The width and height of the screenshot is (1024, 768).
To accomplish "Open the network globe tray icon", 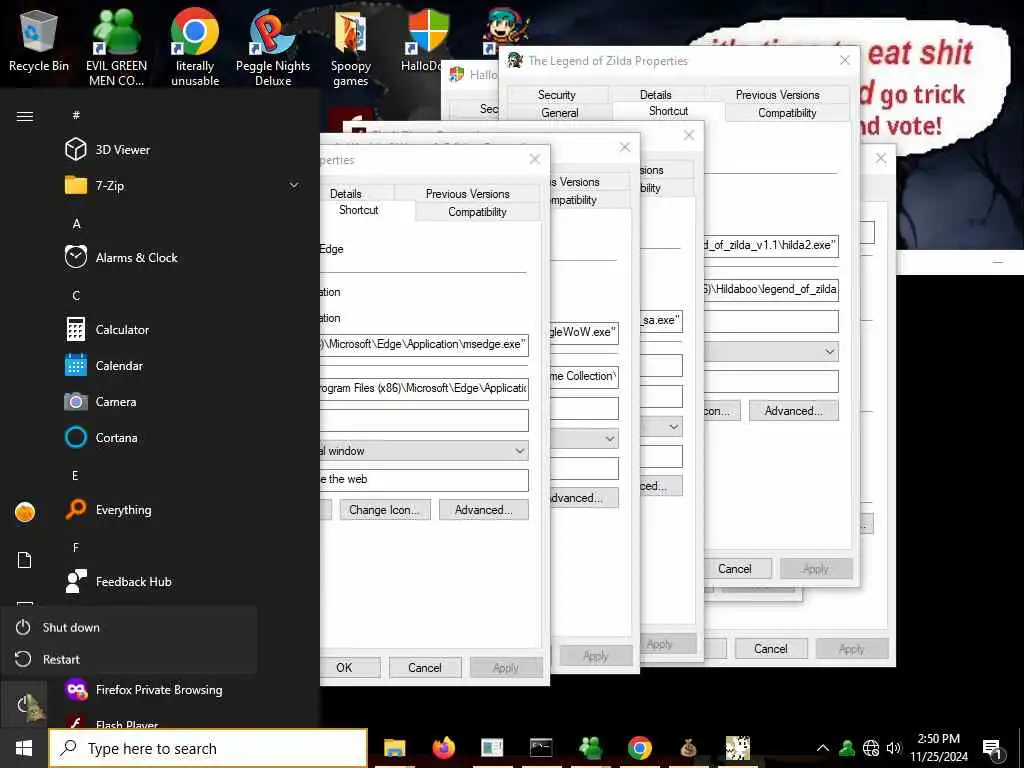I will coord(871,748).
